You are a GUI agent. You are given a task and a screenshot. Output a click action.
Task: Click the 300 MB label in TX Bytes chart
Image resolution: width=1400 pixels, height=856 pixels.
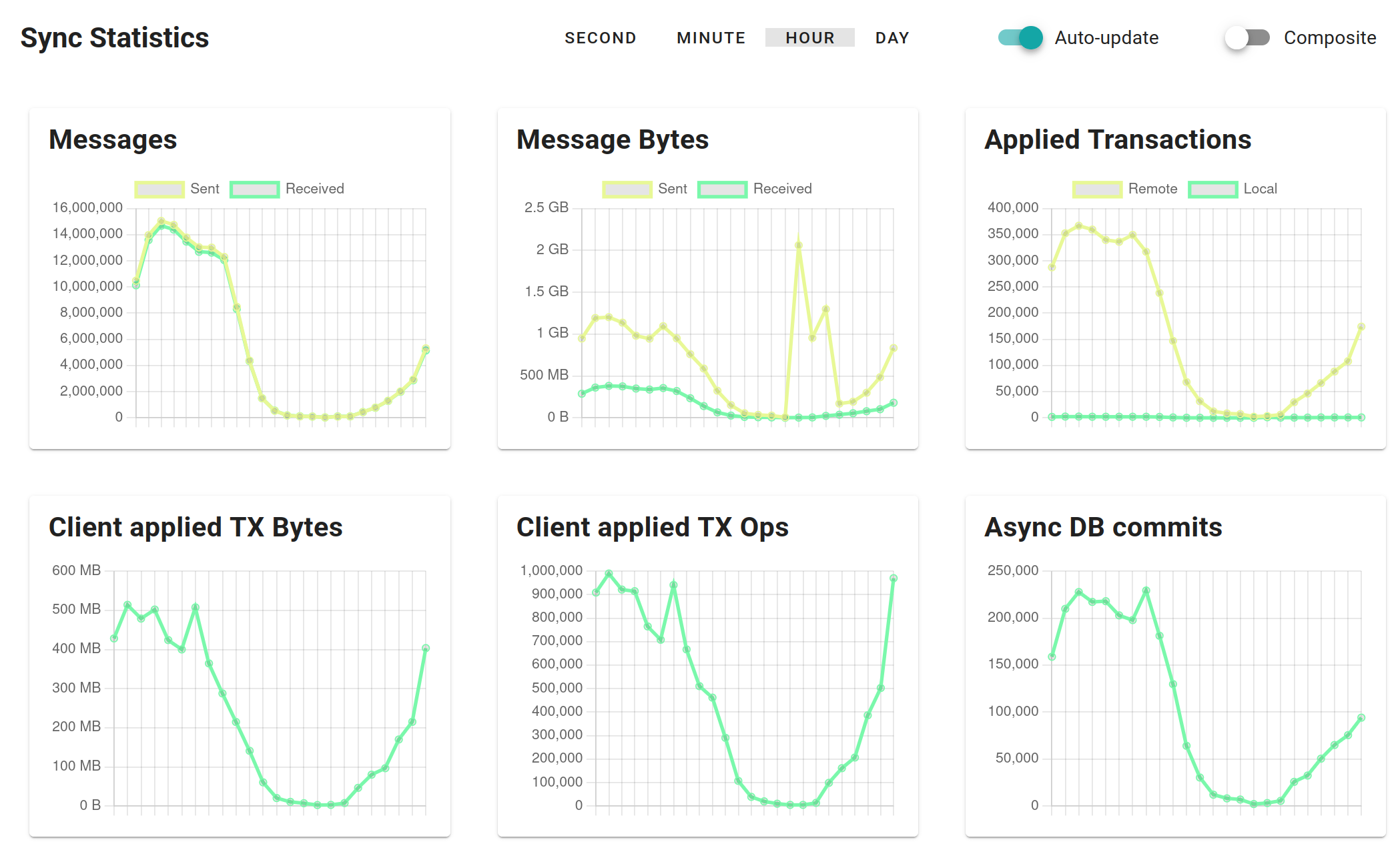pyautogui.click(x=77, y=688)
